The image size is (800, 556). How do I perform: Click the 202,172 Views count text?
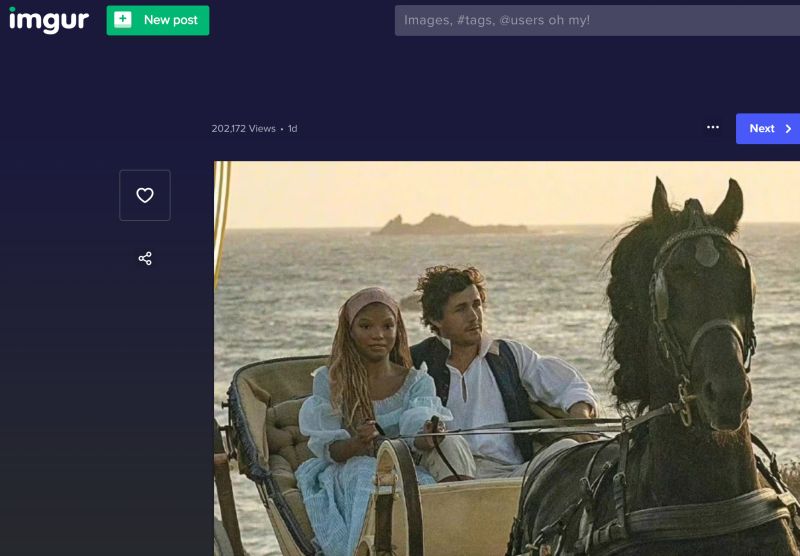pos(243,129)
